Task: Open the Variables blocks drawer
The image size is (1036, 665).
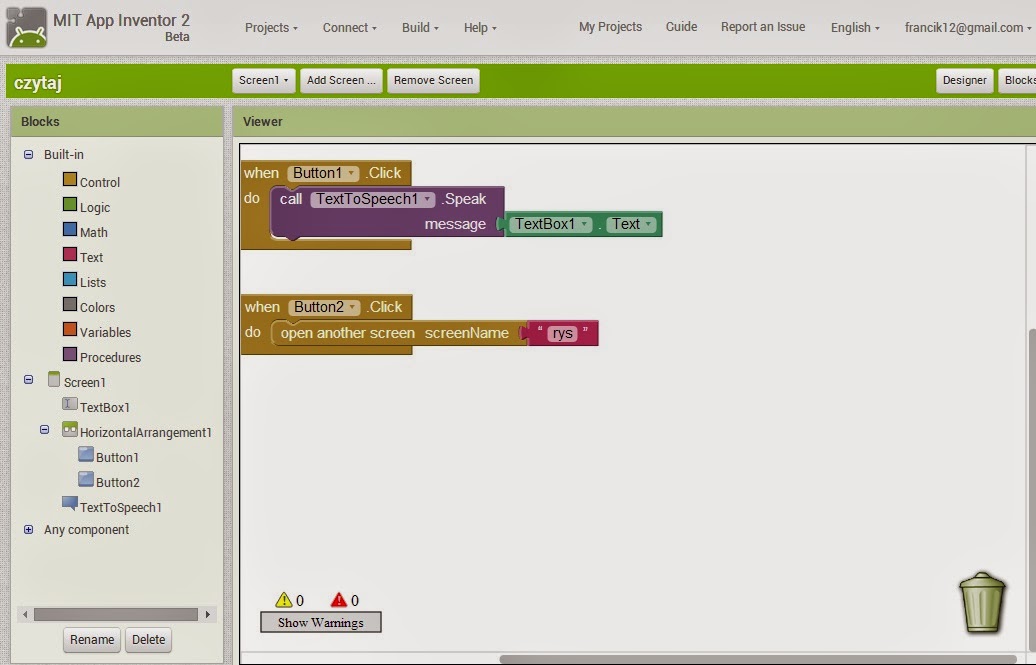Action: click(106, 332)
